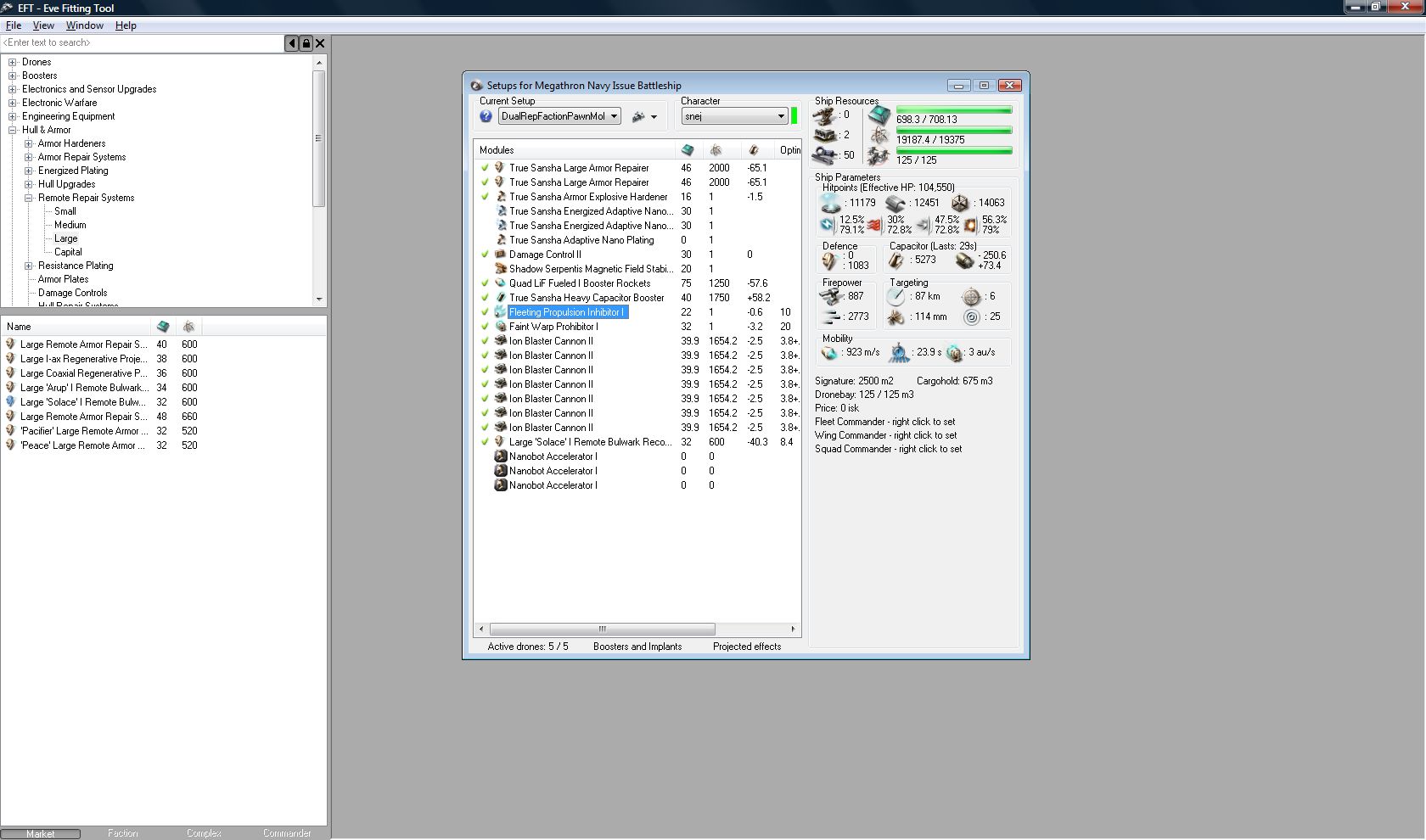Click the lock icon beside the search box
This screenshot has height=840, width=1426.
click(306, 42)
